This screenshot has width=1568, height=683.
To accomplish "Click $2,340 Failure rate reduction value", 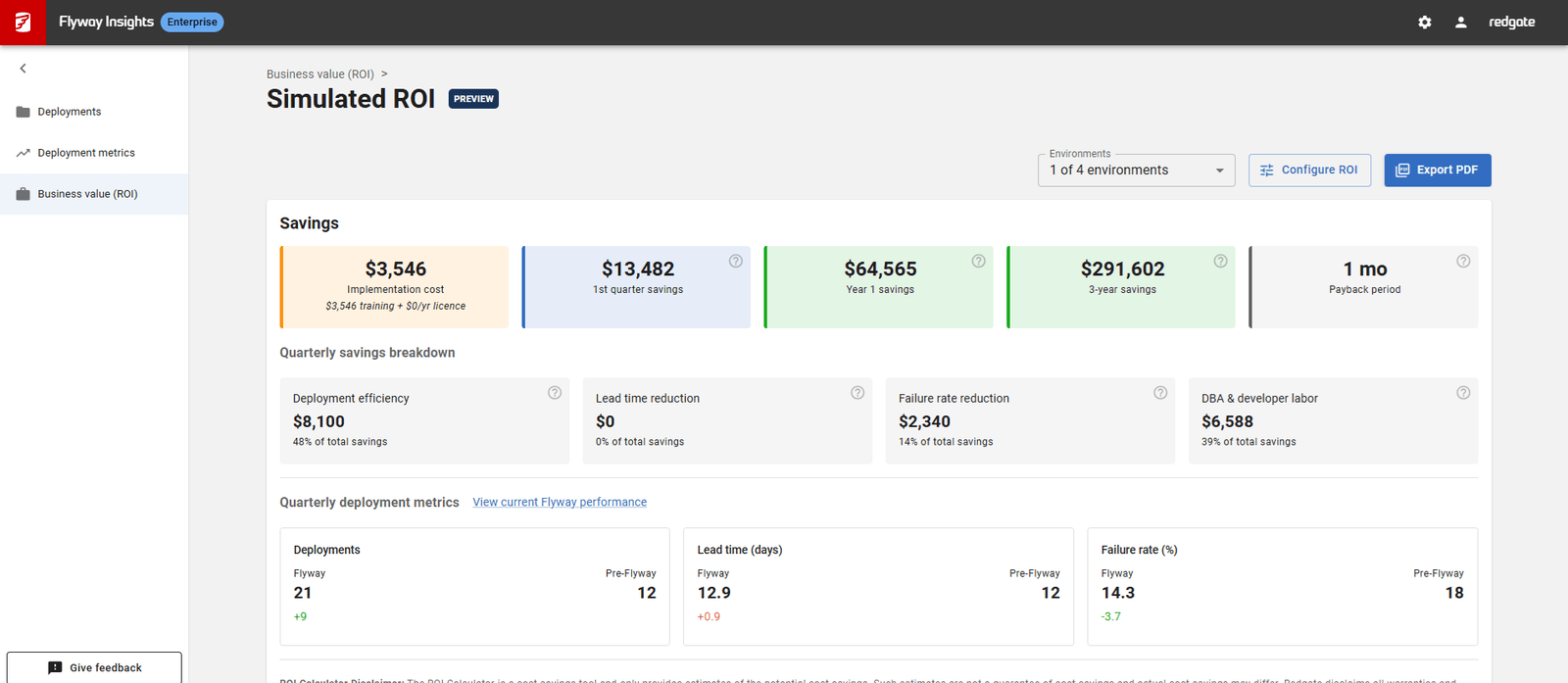I will point(924,421).
